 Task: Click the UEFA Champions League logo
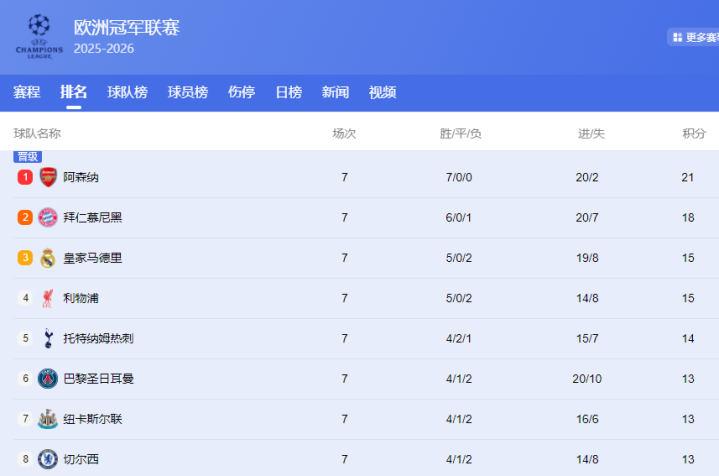(x=39, y=37)
